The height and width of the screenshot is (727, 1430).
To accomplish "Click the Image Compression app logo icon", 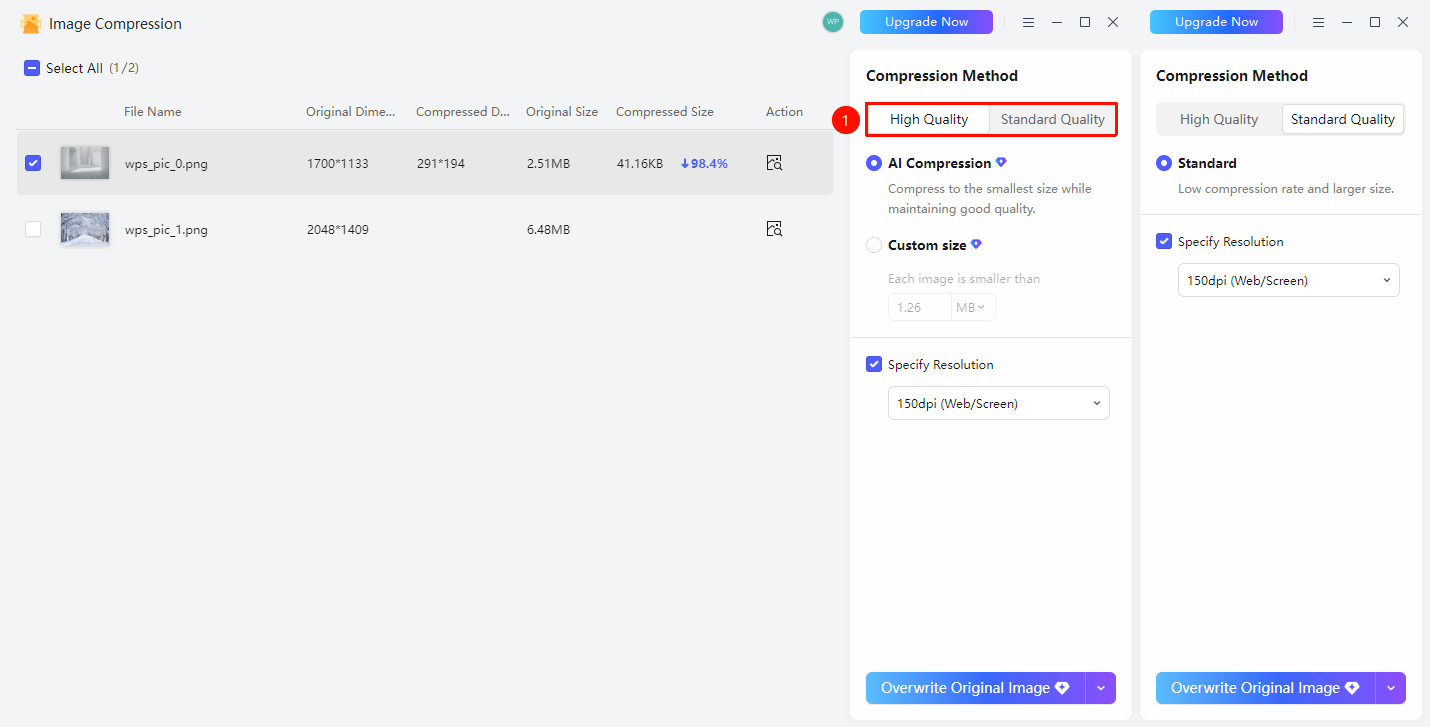I will coord(30,23).
